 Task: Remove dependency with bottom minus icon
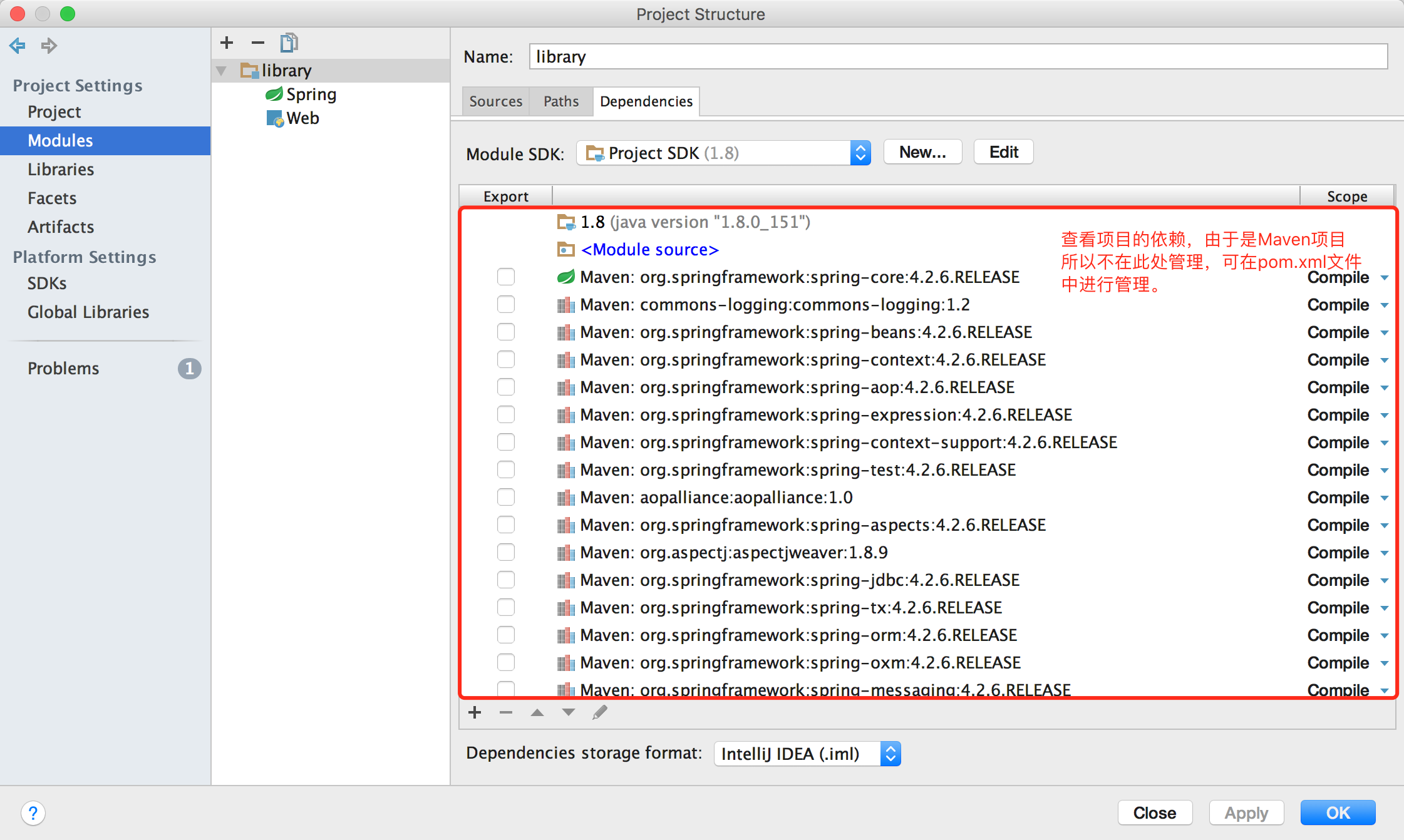pyautogui.click(x=506, y=712)
